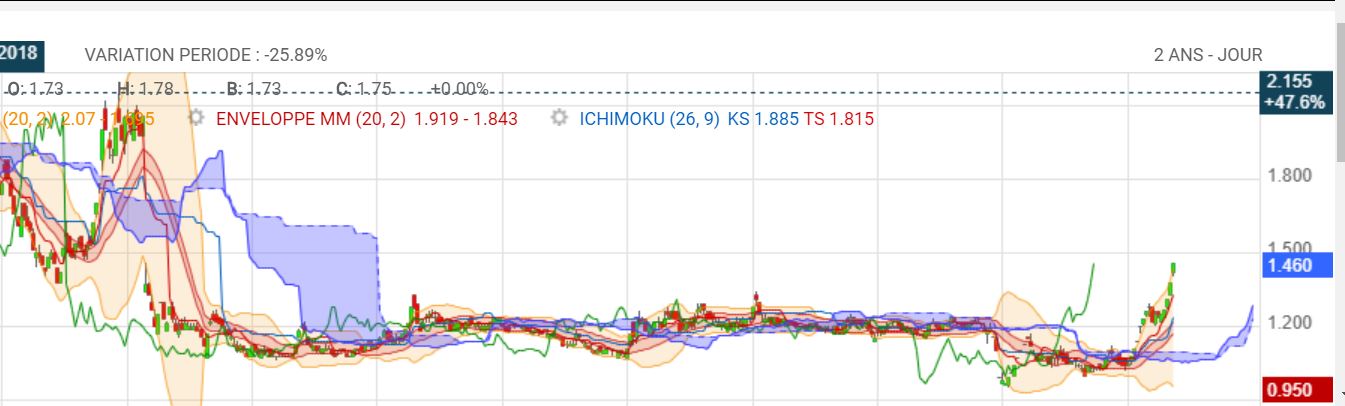Click the opening value O: 1.73
Viewport: 1345px width, 406px height.
(x=35, y=89)
